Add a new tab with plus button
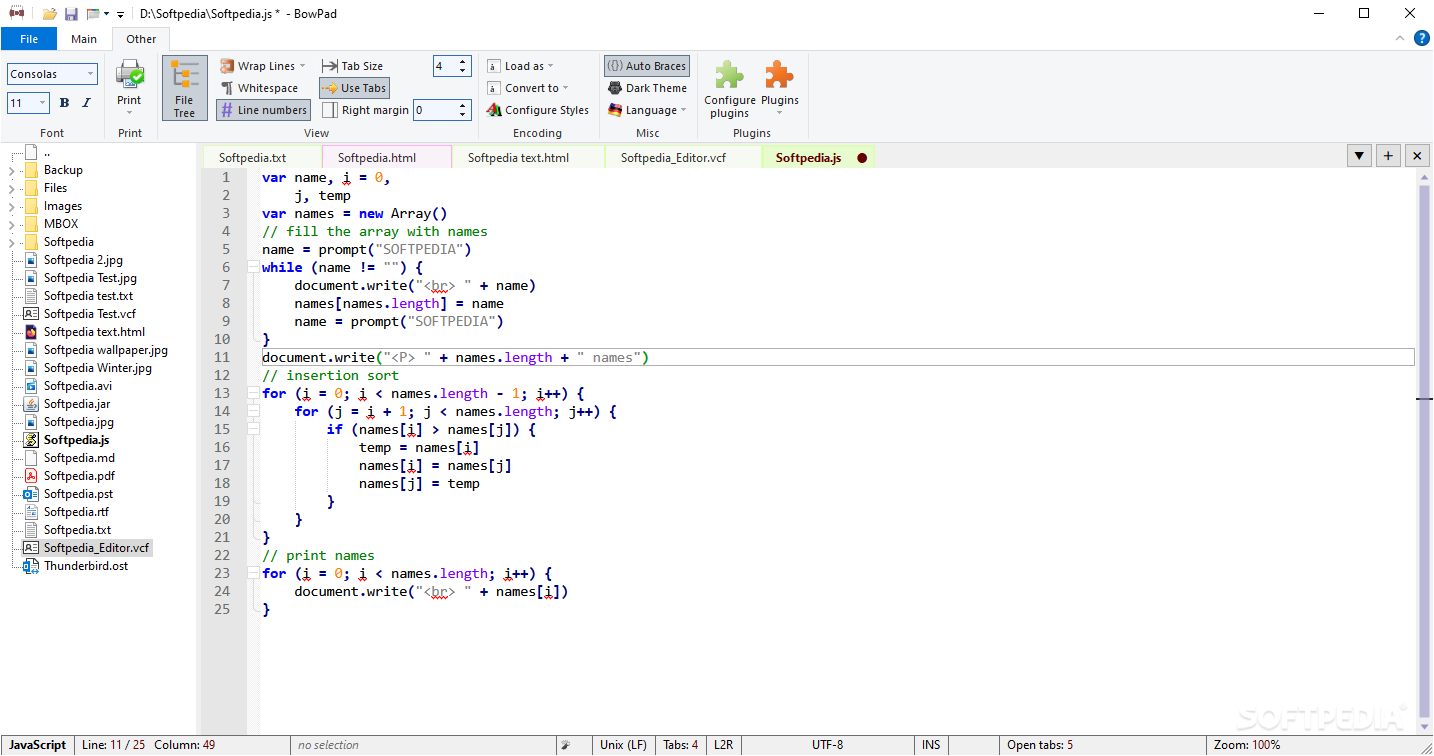 coord(1388,155)
